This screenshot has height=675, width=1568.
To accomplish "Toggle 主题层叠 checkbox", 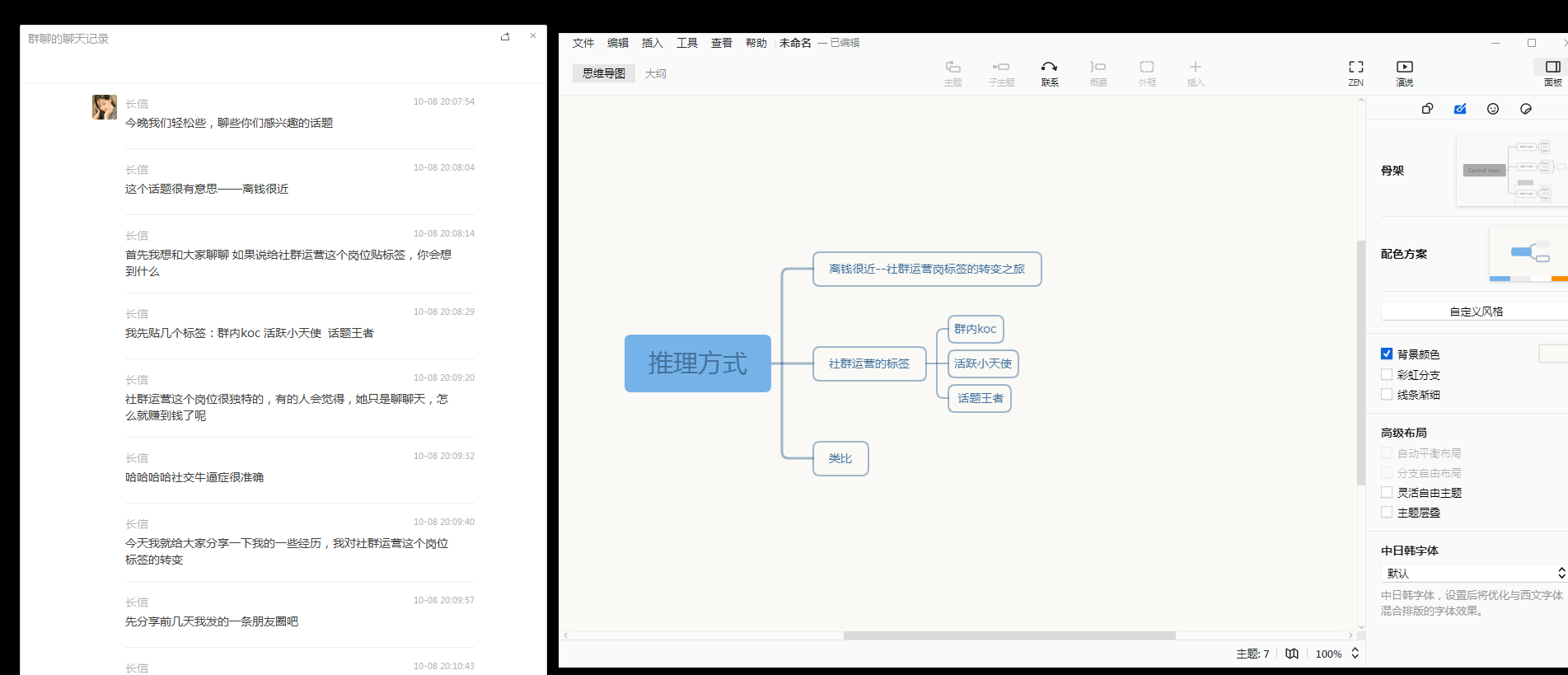I will [1387, 512].
